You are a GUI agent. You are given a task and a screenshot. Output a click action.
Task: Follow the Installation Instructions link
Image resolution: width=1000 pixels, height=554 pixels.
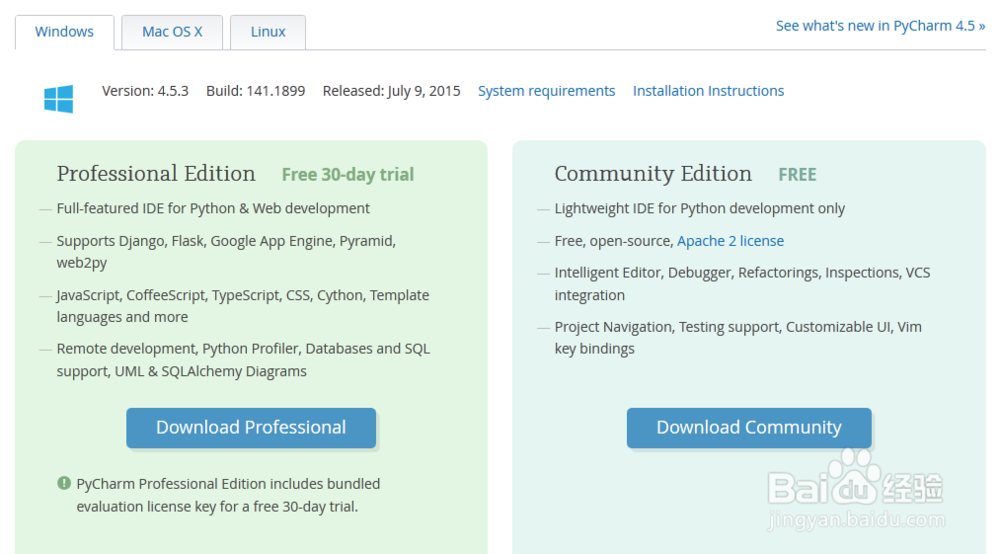point(708,91)
